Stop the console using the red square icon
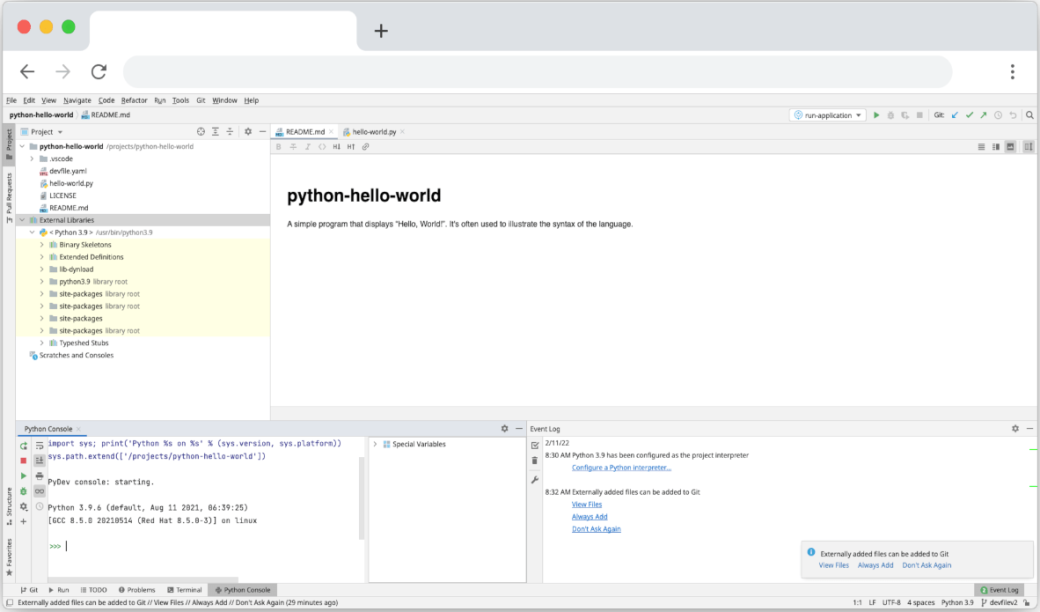 (x=22, y=461)
